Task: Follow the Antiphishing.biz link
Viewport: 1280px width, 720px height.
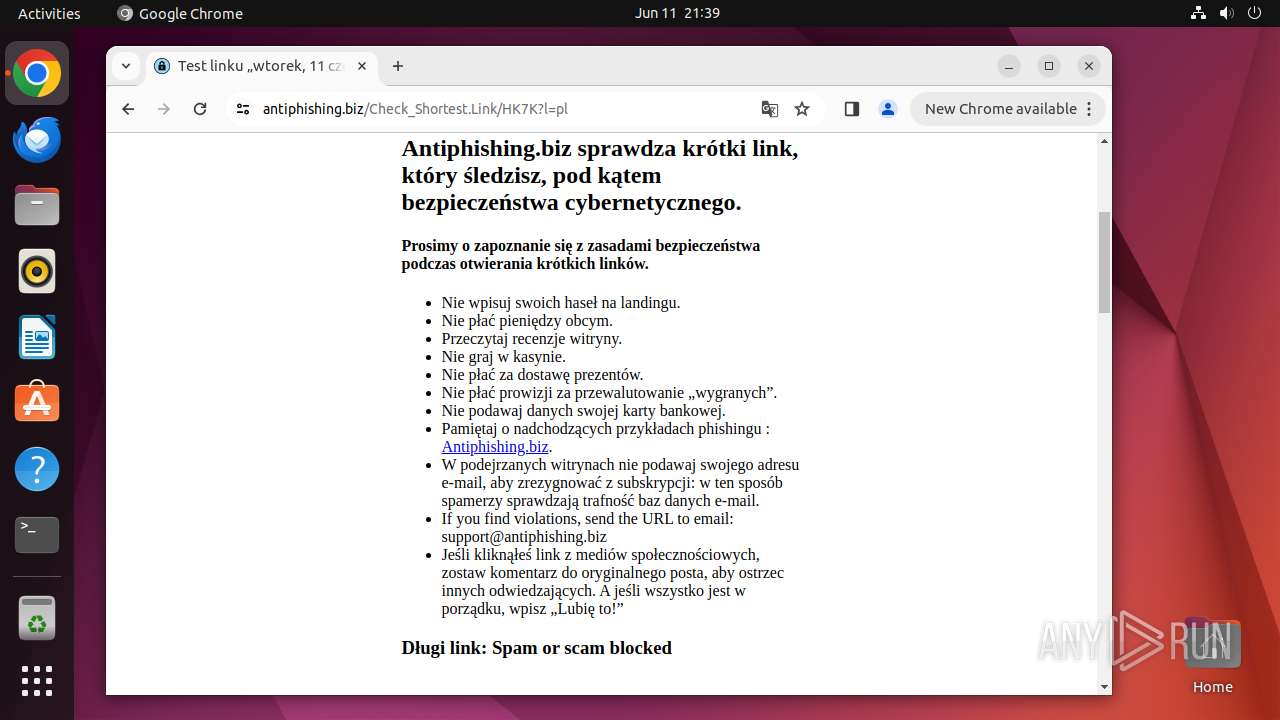Action: point(495,447)
